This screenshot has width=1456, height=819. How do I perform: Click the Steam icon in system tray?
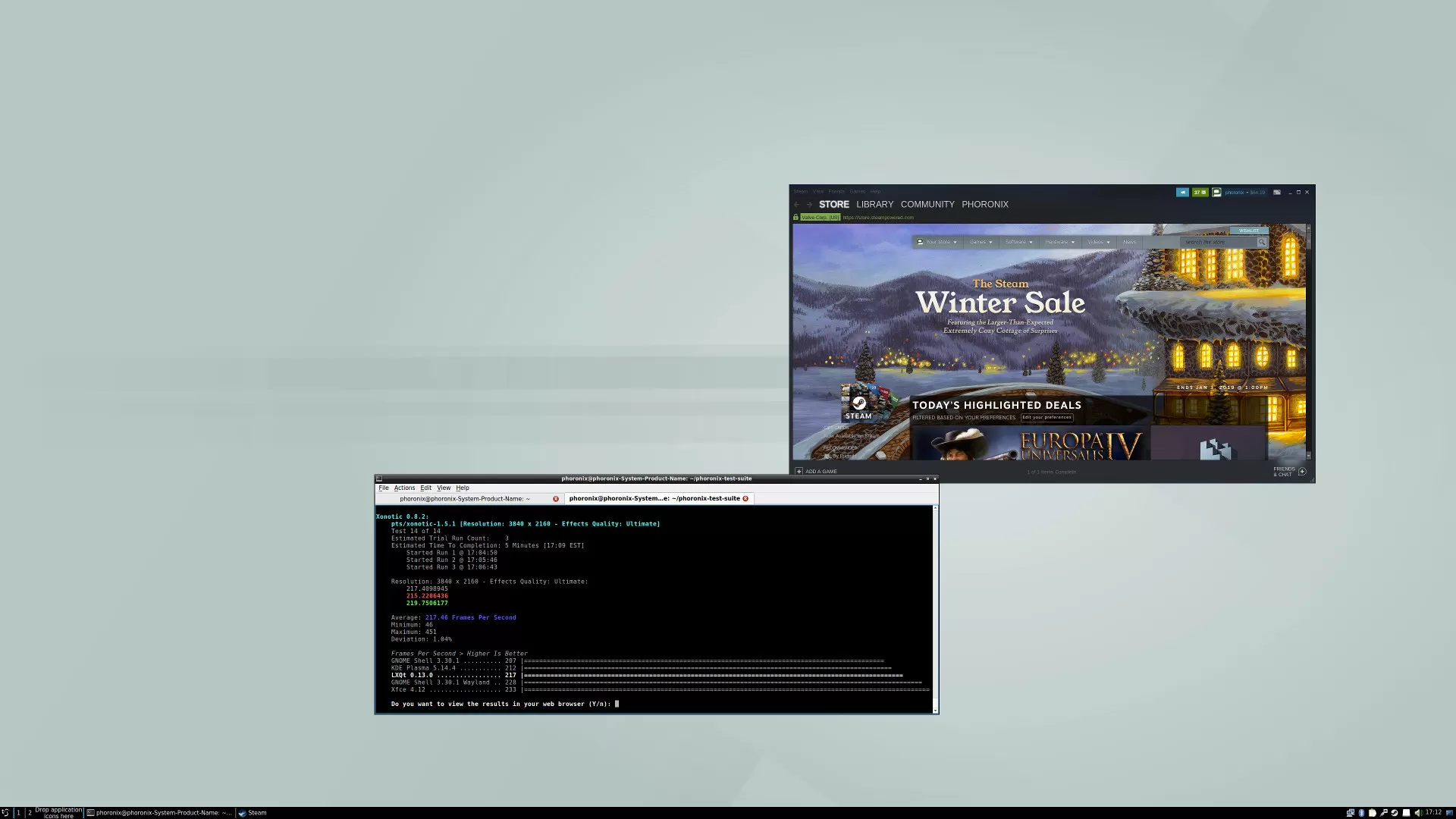click(x=1394, y=813)
